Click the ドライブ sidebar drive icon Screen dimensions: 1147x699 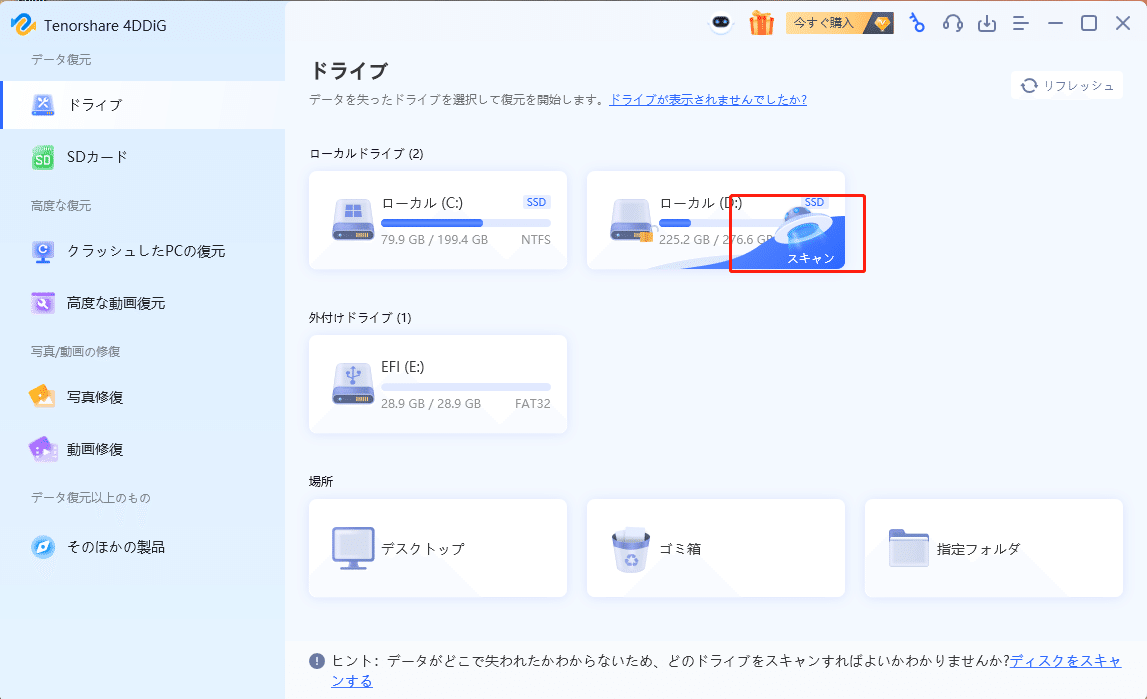click(42, 105)
